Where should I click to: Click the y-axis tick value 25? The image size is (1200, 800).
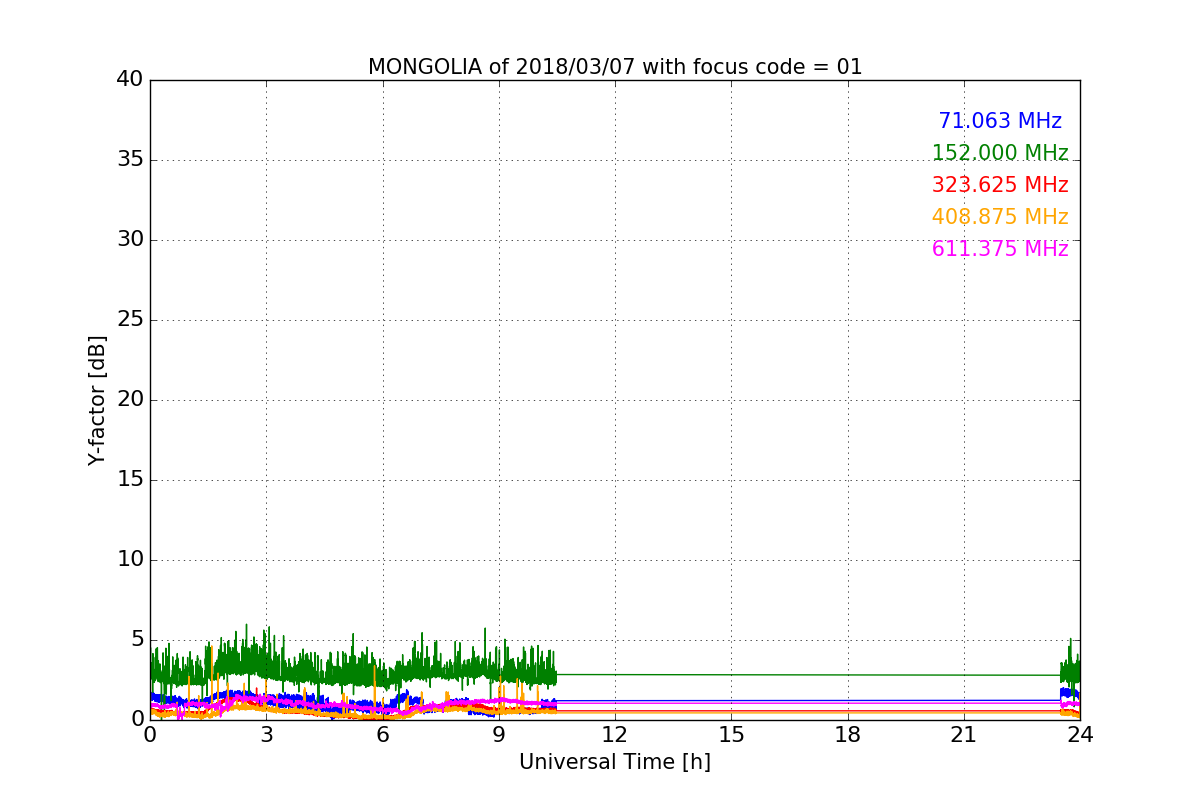pos(130,320)
